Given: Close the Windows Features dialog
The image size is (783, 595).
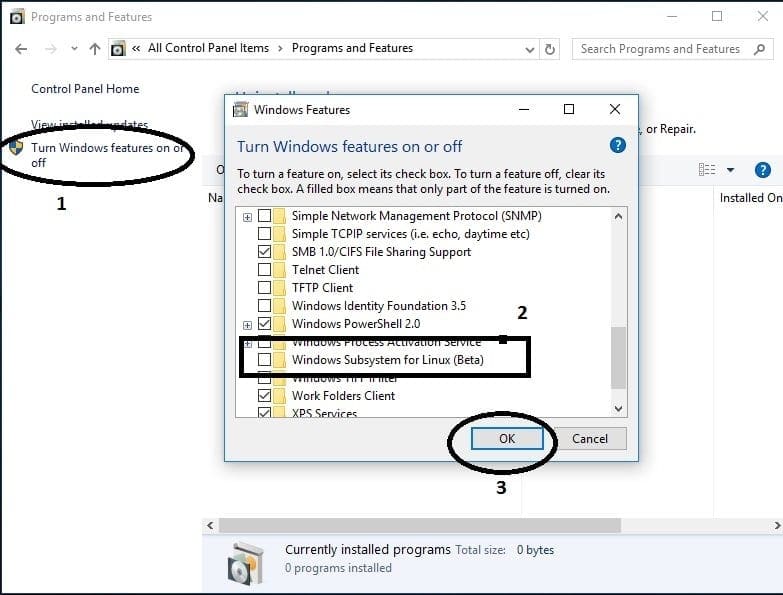Looking at the screenshot, I should 615,109.
